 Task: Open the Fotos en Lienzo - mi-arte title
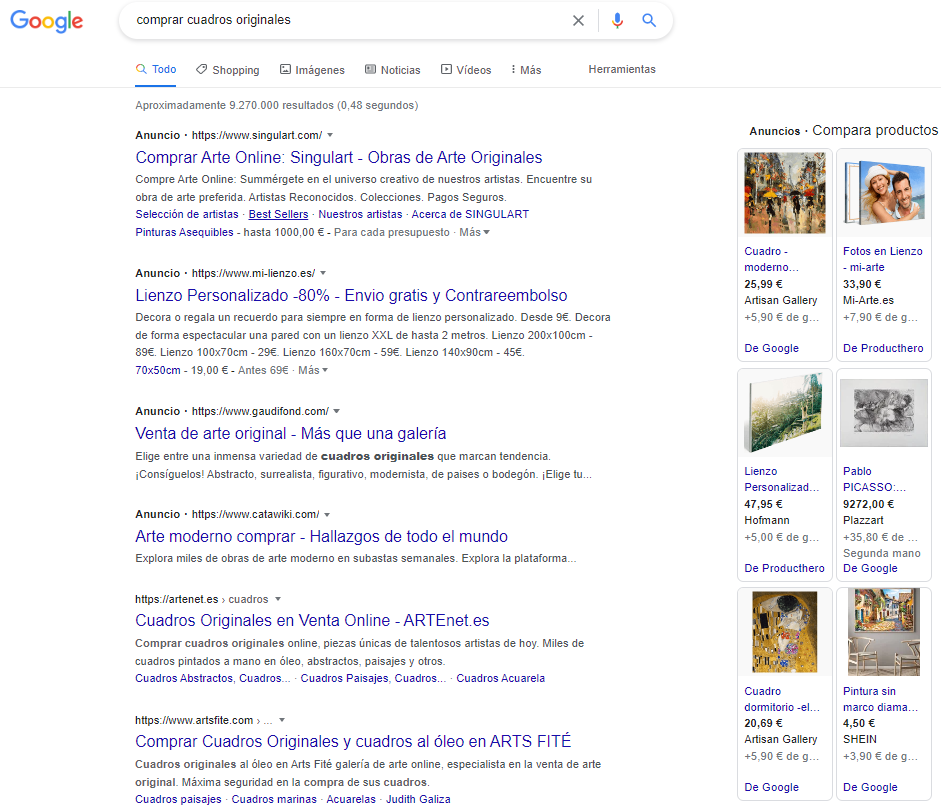pyautogui.click(x=883, y=259)
